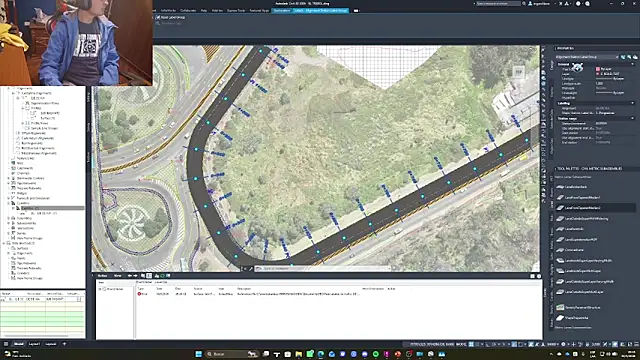The image size is (640, 360).
Task: Click Quick Select icon in Properties palette
Action: point(634,57)
